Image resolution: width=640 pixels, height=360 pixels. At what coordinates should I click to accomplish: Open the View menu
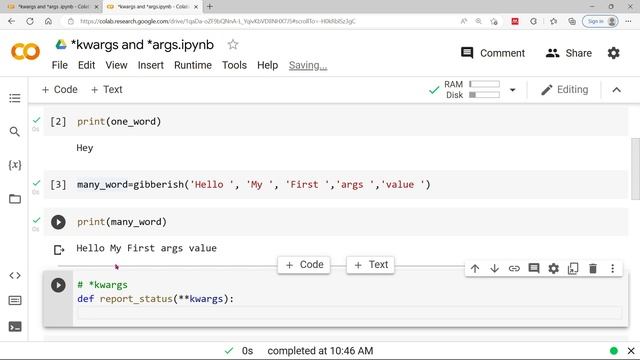pyautogui.click(x=116, y=65)
